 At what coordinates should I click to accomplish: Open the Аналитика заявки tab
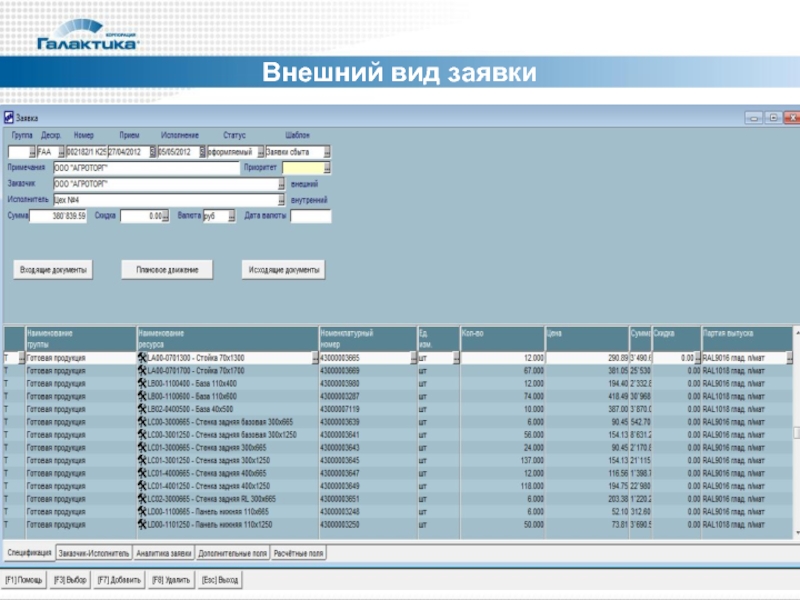tap(163, 553)
